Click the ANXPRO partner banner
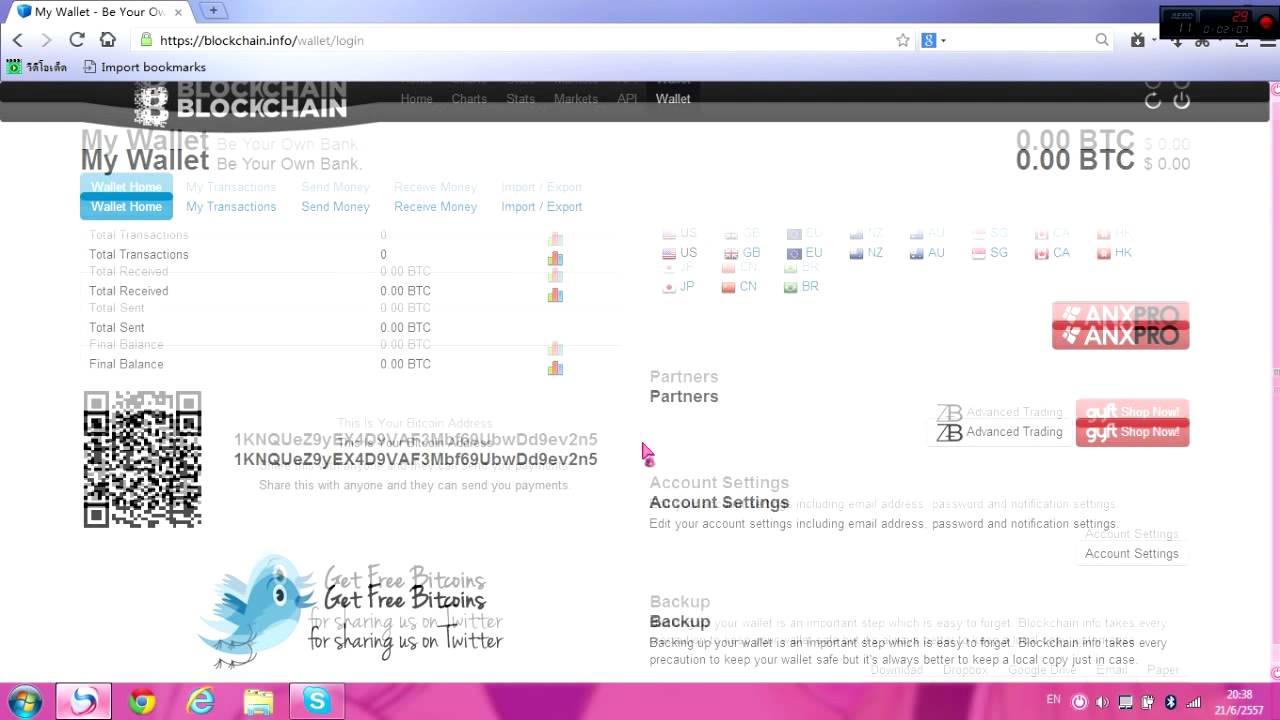Image resolution: width=1280 pixels, height=720 pixels. (1120, 335)
